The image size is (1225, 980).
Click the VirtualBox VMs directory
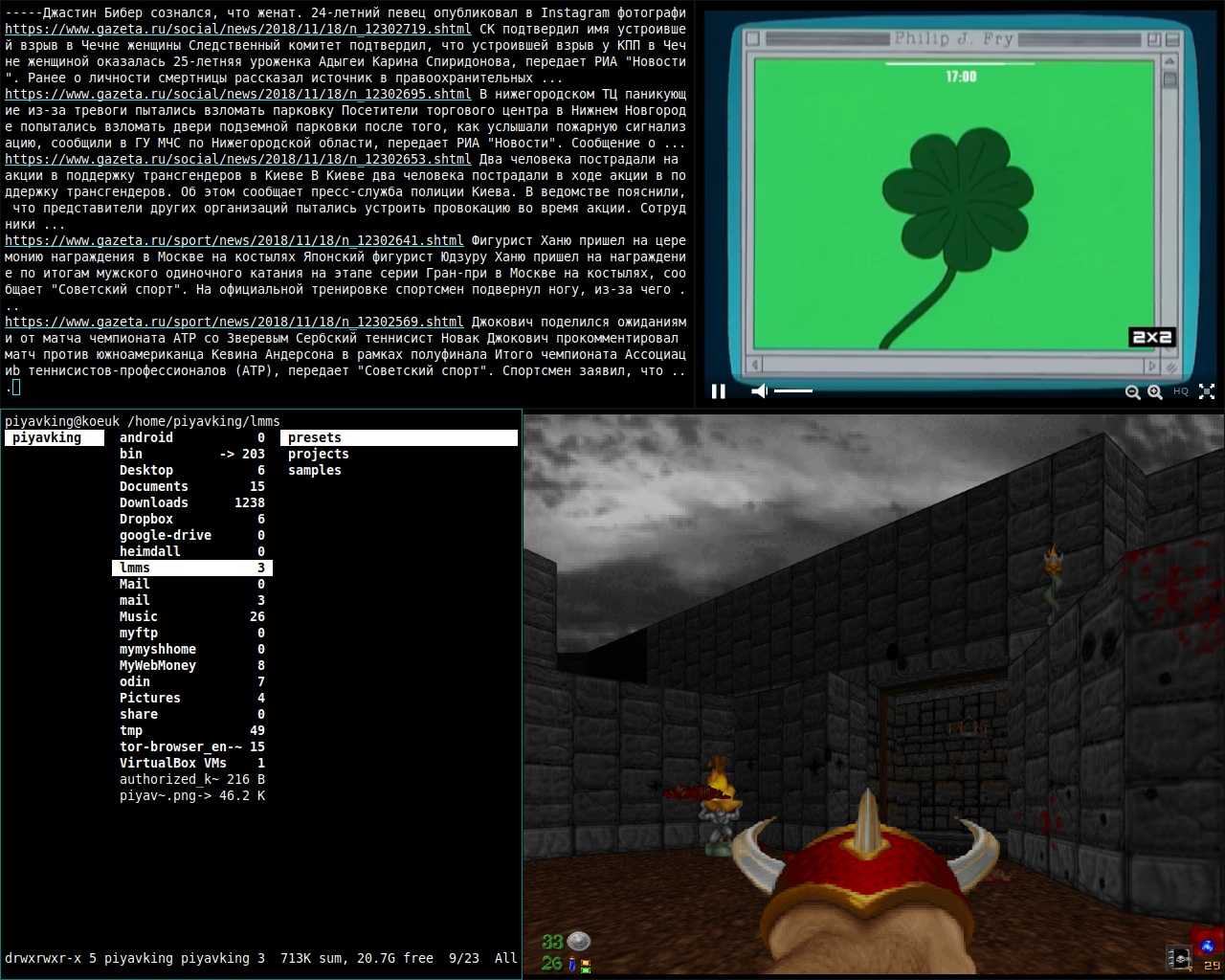point(173,764)
